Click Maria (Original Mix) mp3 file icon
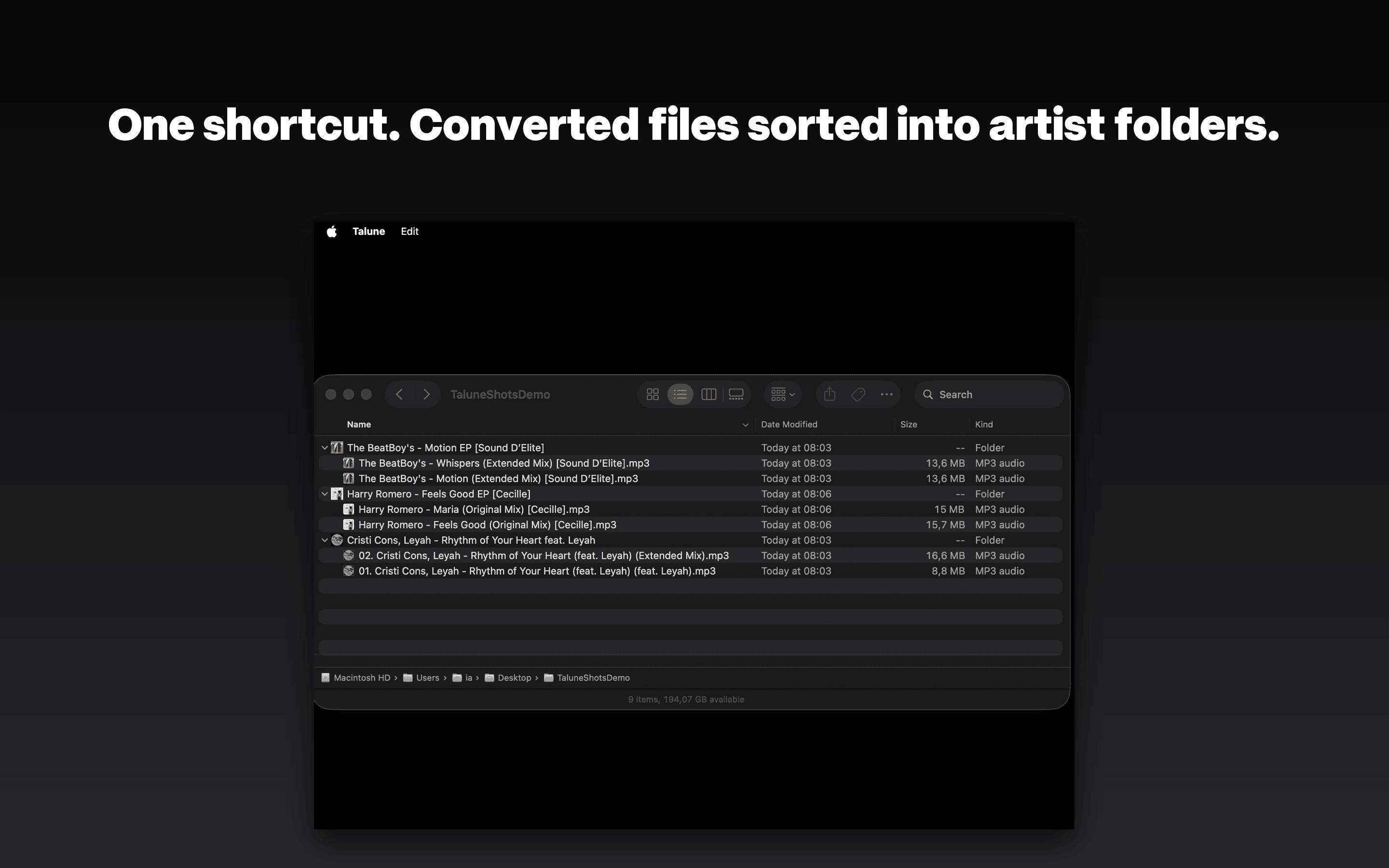This screenshot has height=868, width=1389. [348, 509]
